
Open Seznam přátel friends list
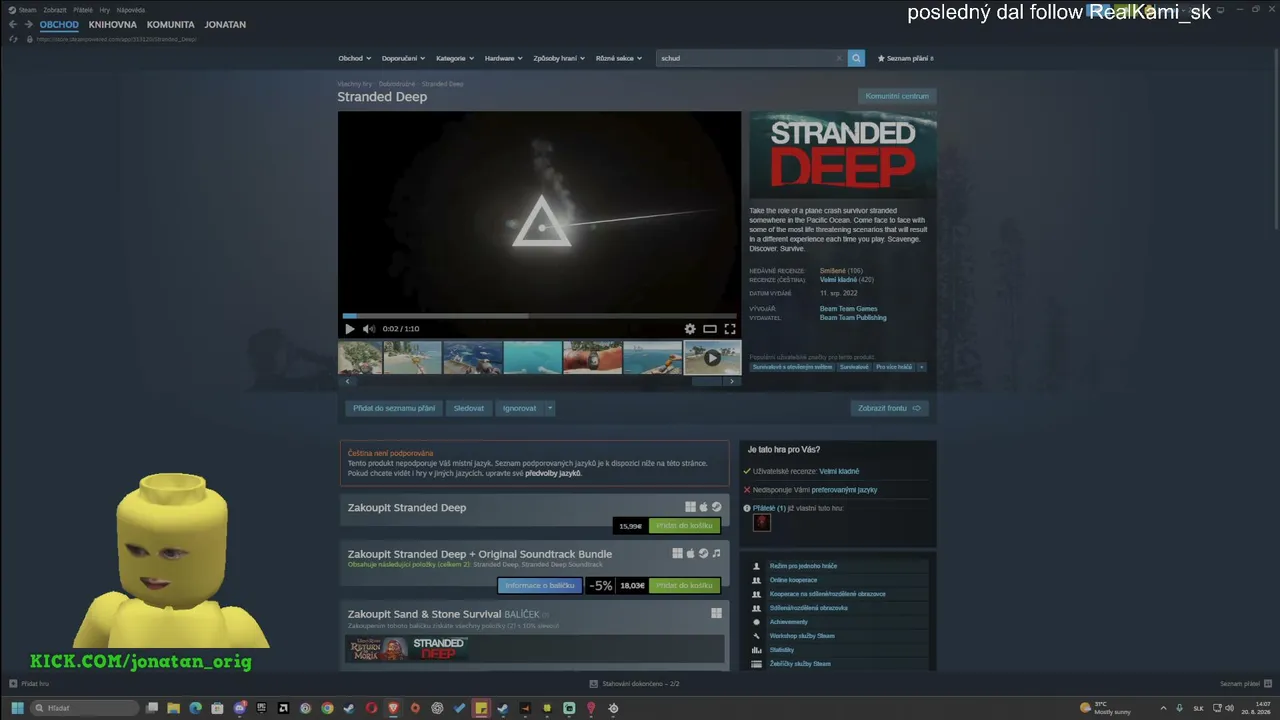[x=1244, y=684]
